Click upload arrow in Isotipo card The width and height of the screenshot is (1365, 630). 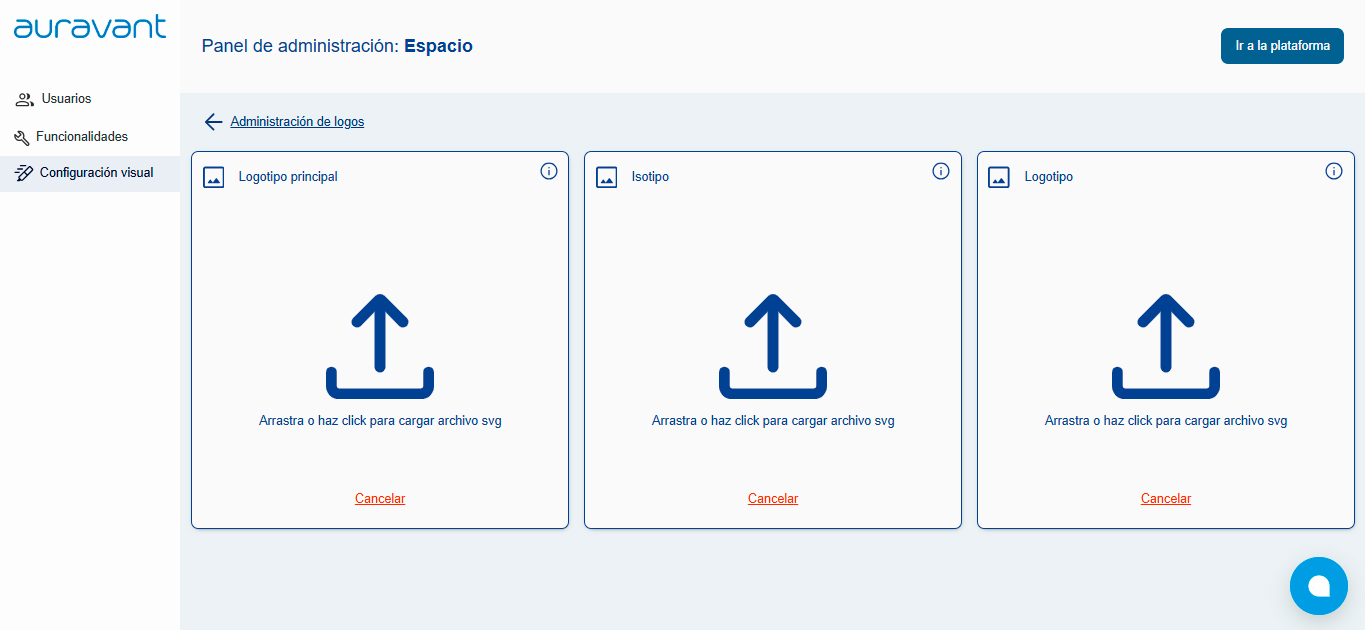point(773,345)
